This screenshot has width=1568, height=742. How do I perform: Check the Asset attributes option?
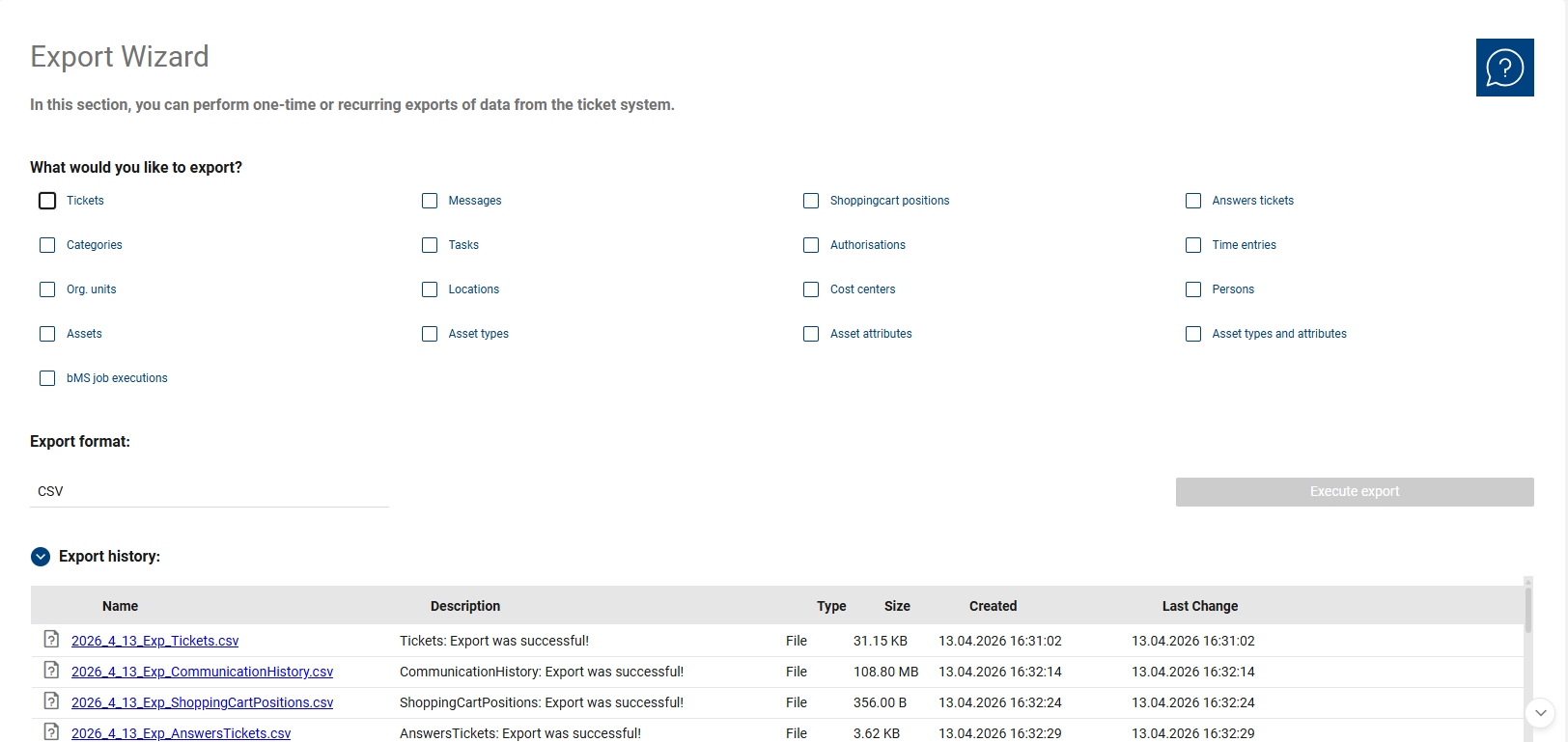pos(811,334)
